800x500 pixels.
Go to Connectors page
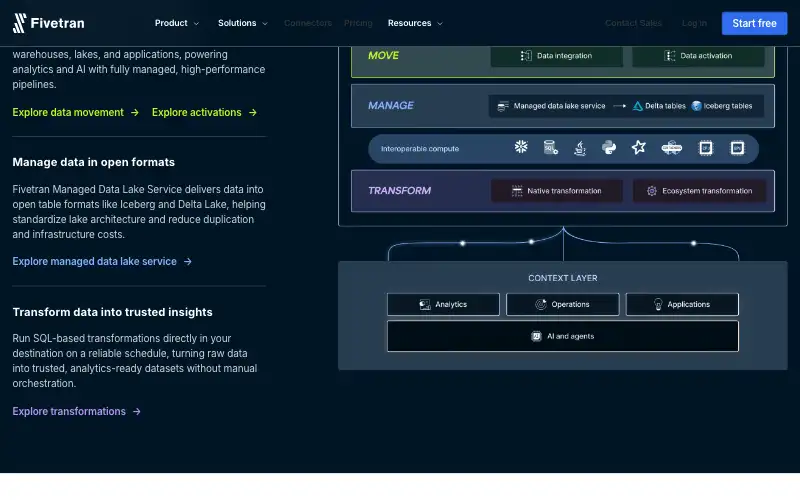pyautogui.click(x=308, y=23)
